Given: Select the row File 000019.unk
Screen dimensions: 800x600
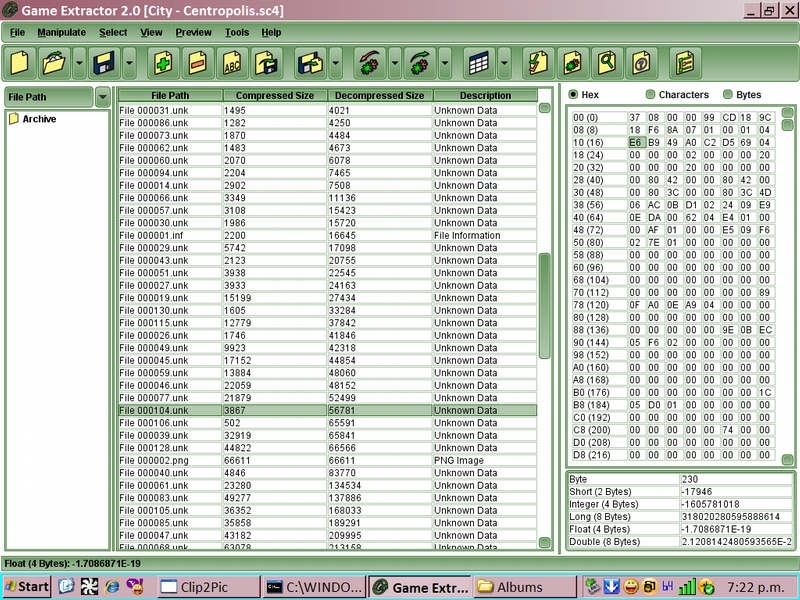Looking at the screenshot, I should [x=328, y=298].
